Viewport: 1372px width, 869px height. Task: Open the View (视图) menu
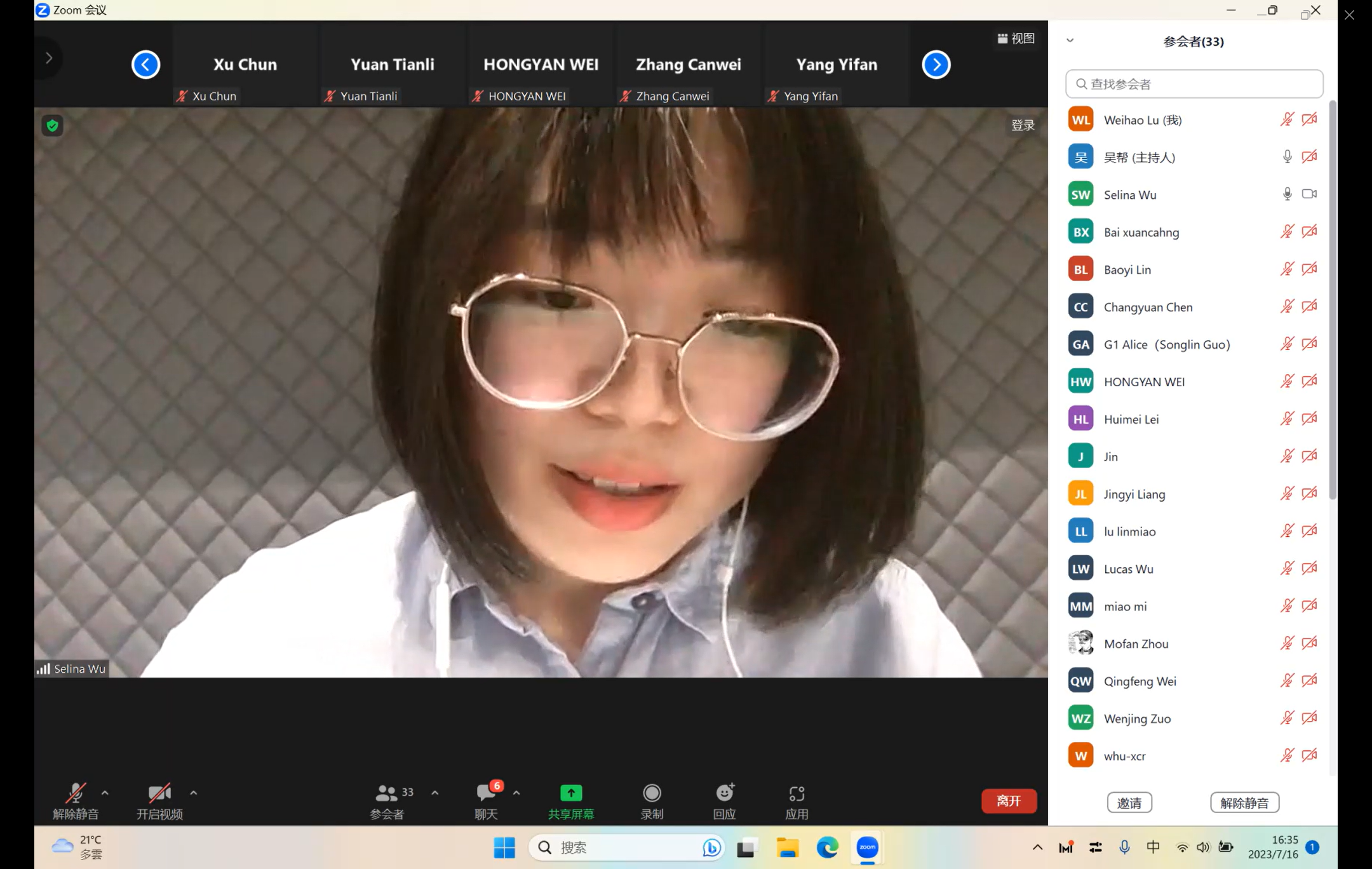click(1016, 39)
